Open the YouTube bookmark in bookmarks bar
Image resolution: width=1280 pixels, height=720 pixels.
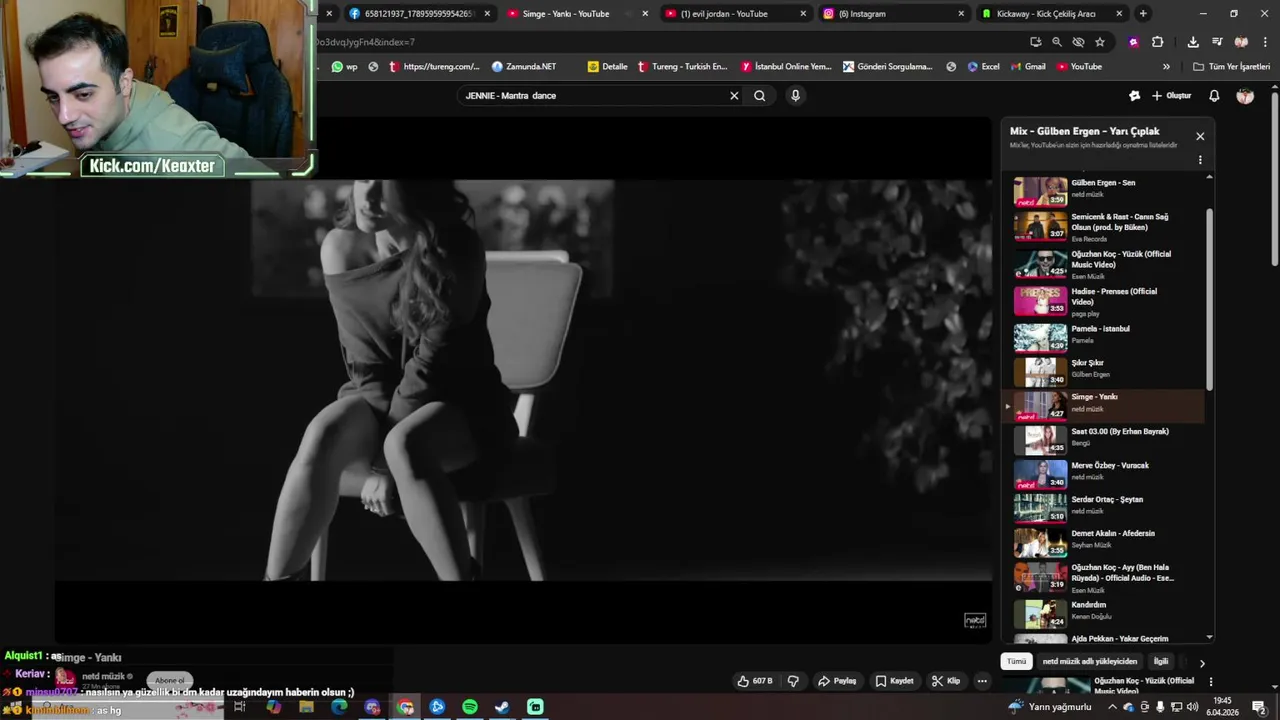pos(1079,67)
